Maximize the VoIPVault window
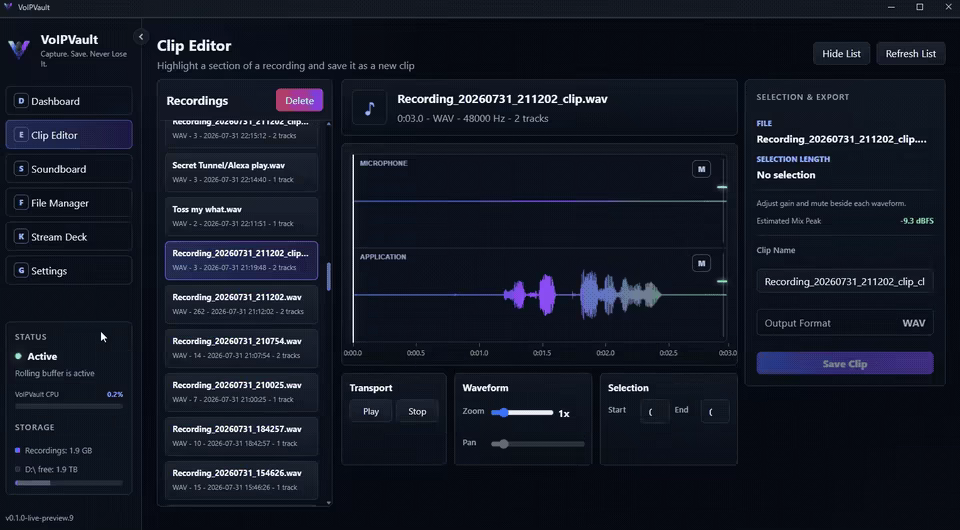960x530 pixels. click(920, 7)
